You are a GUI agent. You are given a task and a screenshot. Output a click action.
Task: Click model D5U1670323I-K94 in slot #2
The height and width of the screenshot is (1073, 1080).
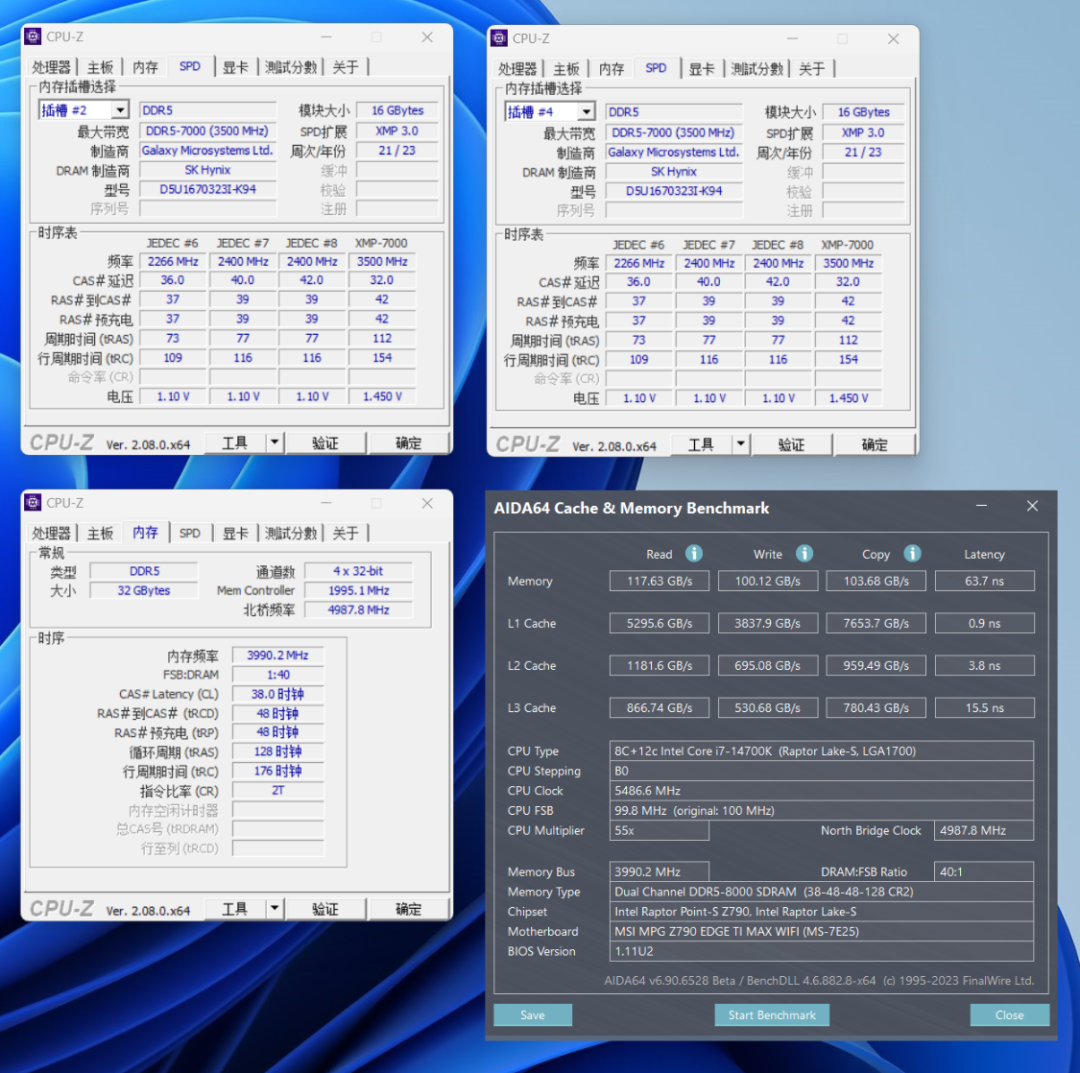pos(207,189)
